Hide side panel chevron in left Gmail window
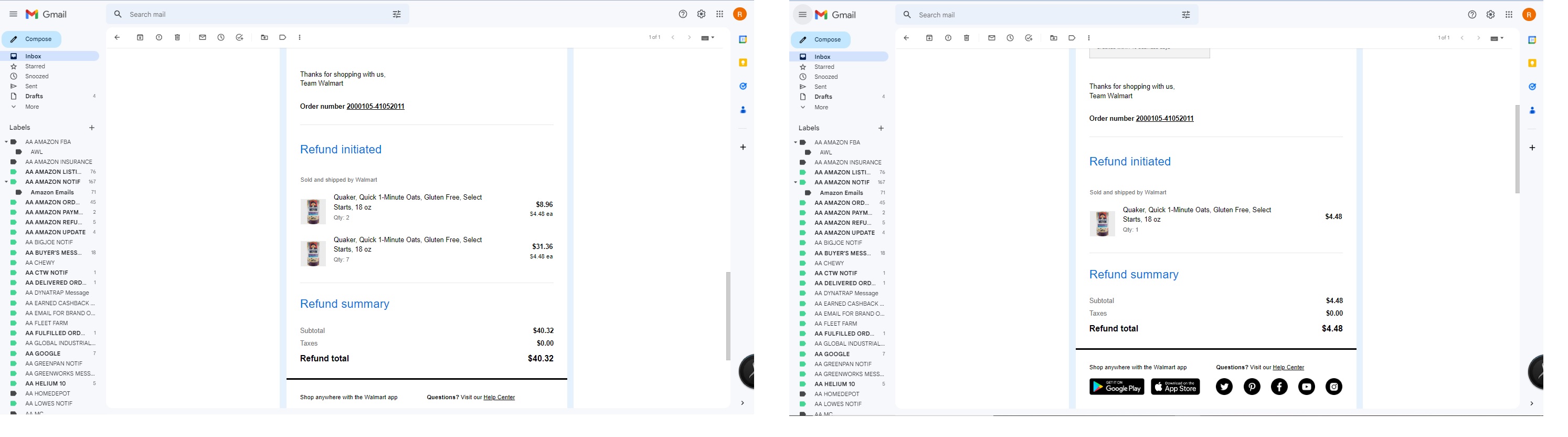 (742, 403)
